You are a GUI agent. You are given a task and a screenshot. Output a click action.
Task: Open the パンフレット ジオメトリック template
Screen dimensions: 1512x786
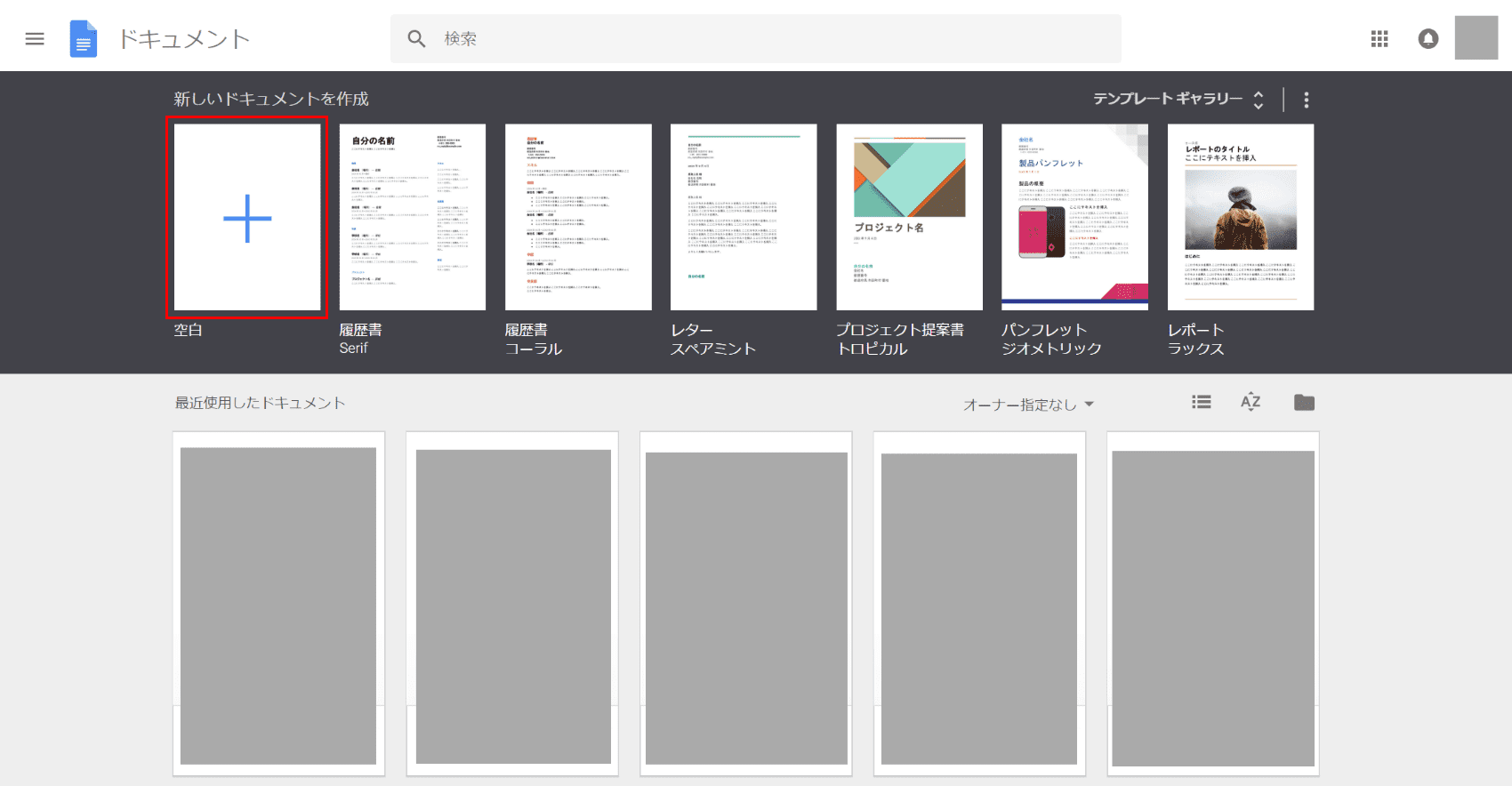click(x=1074, y=217)
